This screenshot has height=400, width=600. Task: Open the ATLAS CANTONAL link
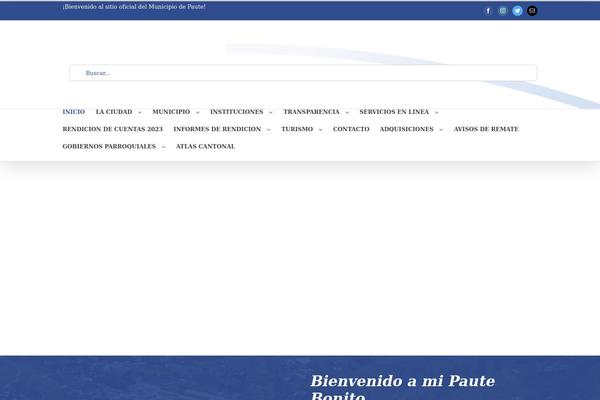tap(205, 146)
